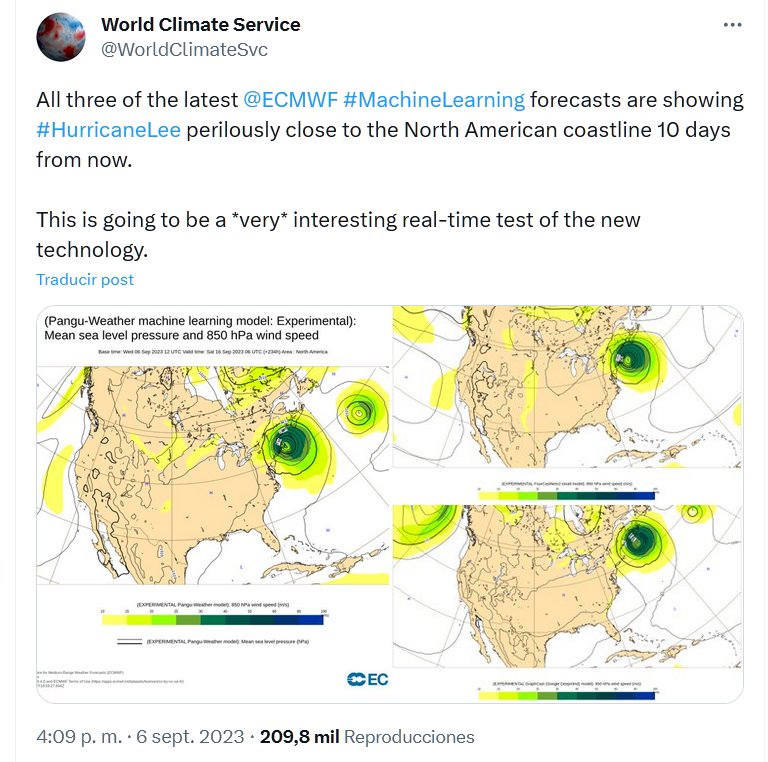Open the #MachineLearning hashtag
The height and width of the screenshot is (762, 768).
[x=433, y=100]
